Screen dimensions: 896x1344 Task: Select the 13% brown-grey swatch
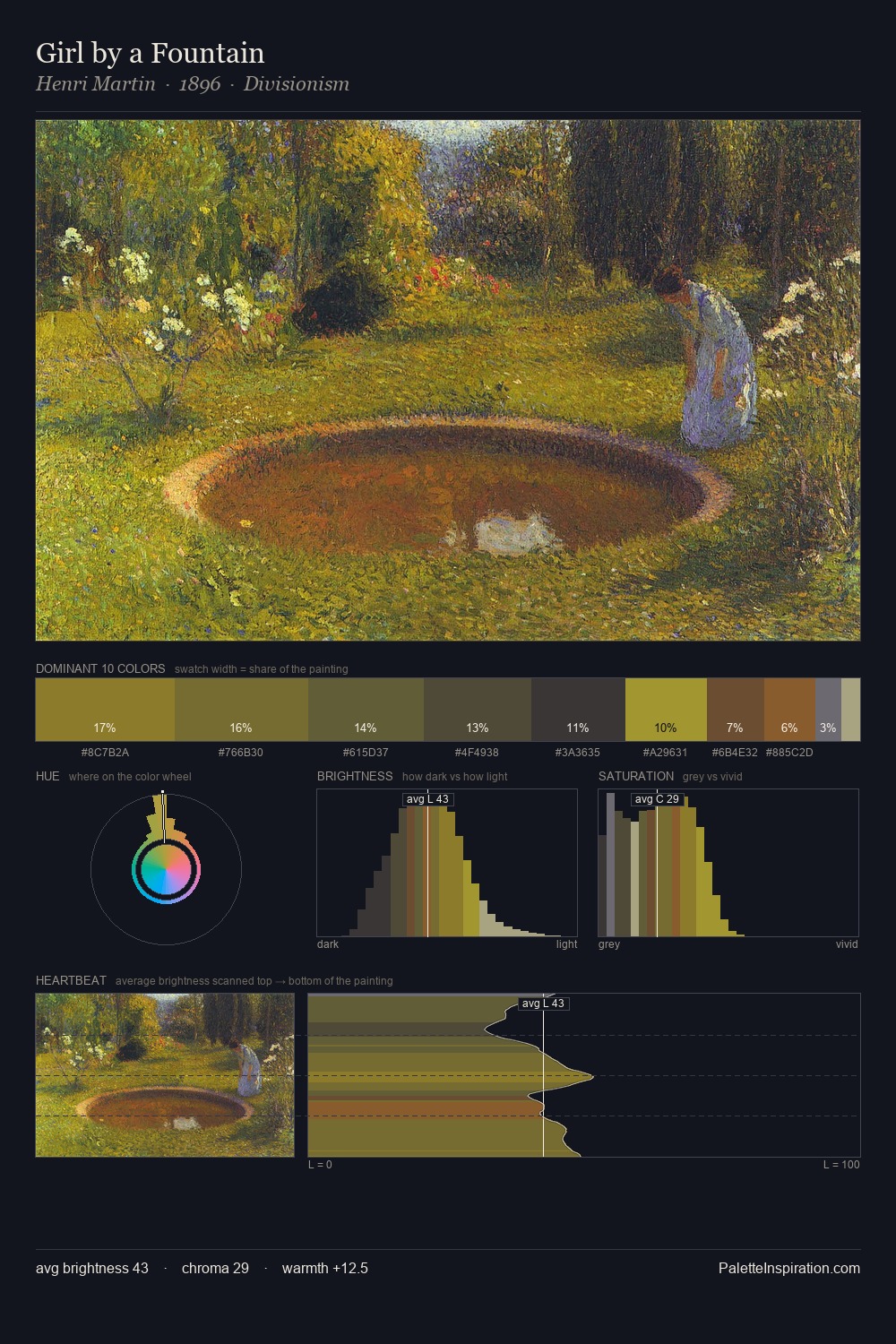[x=478, y=710]
